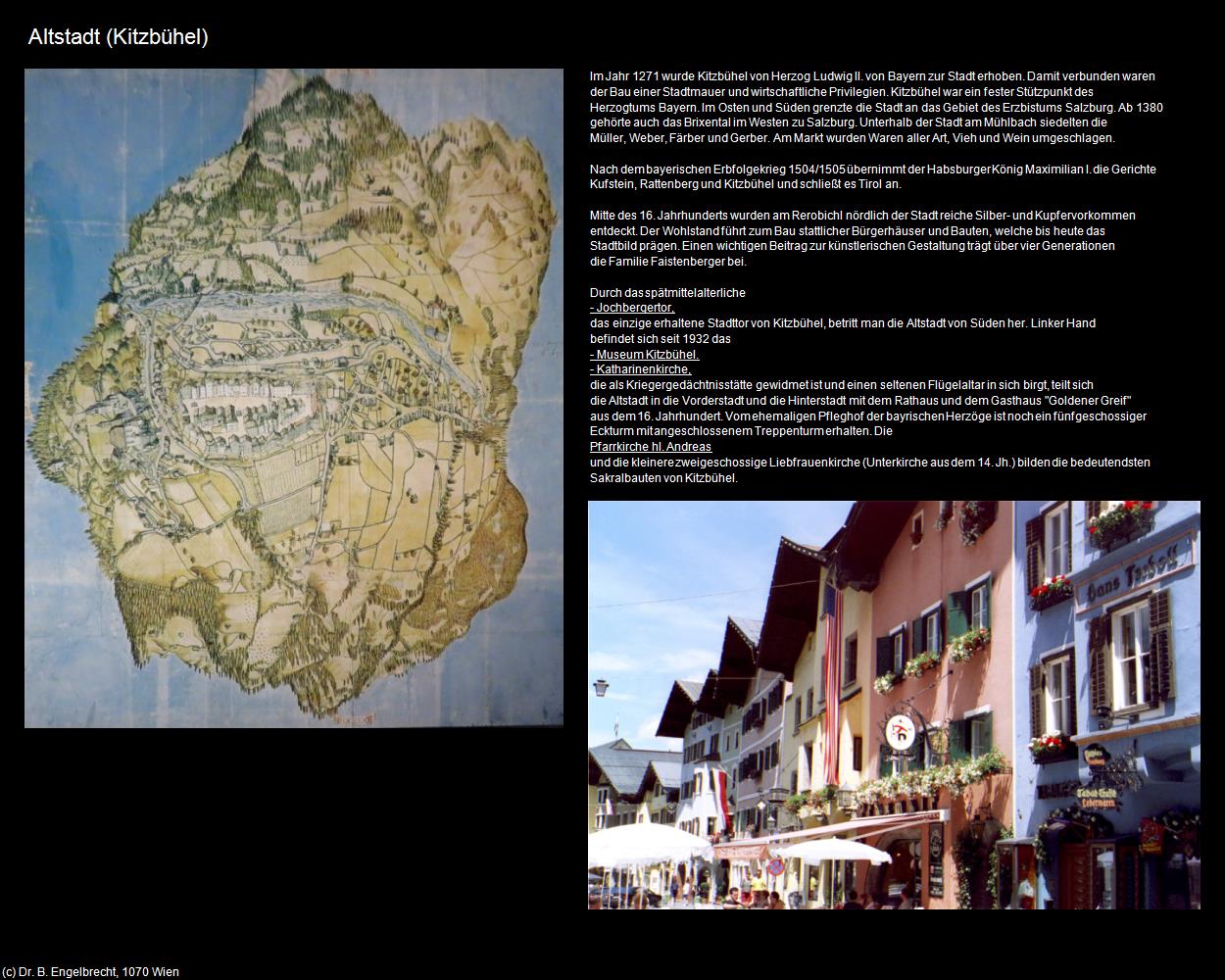
Task: Click the Altstadt (Kitzbühel) page title
Action: pos(119,37)
